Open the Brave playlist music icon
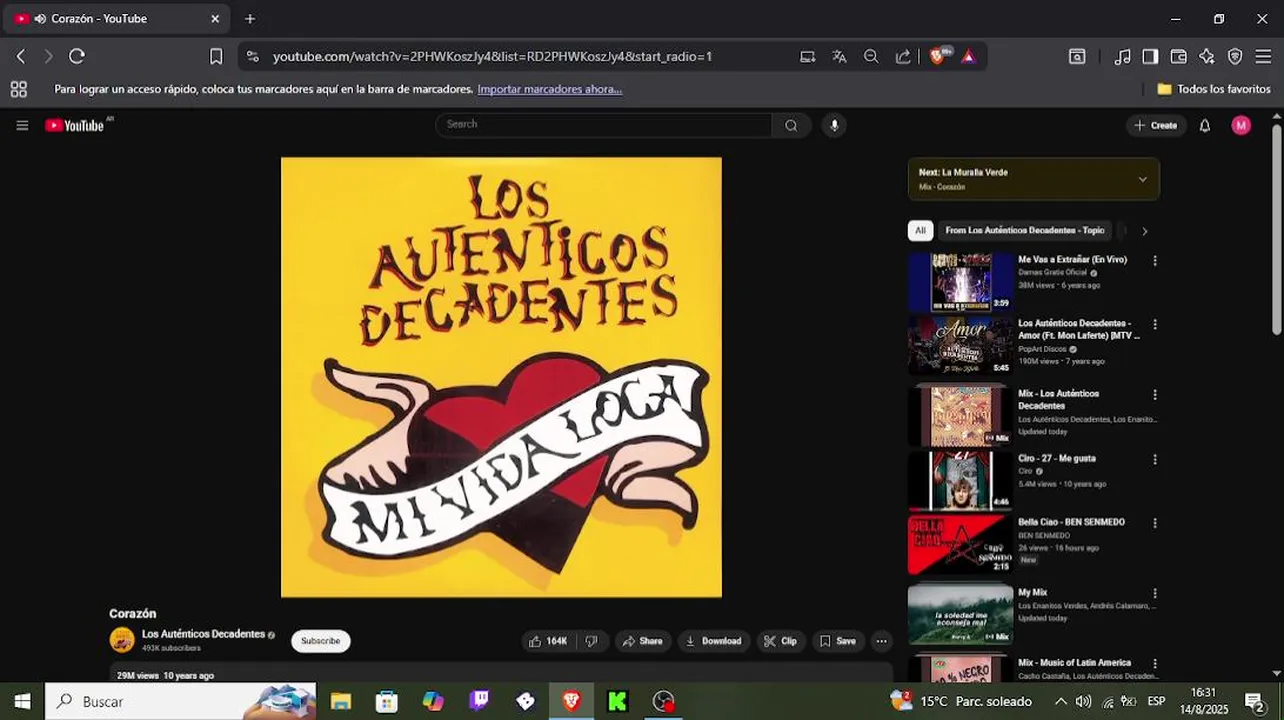1284x720 pixels. [1123, 57]
